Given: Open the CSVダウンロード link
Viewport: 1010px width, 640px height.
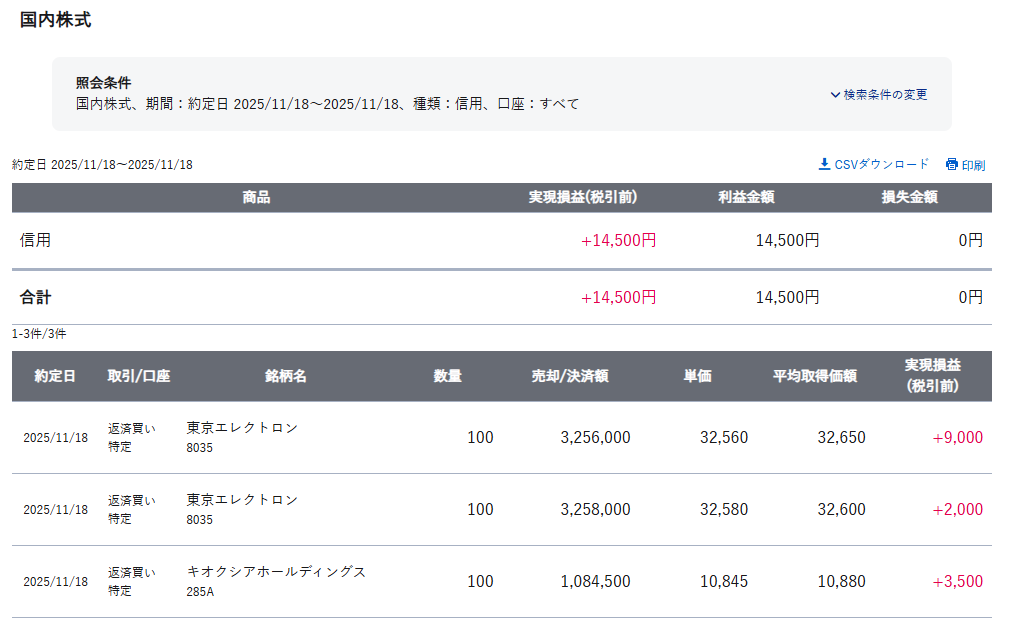Looking at the screenshot, I should pyautogui.click(x=881, y=165).
